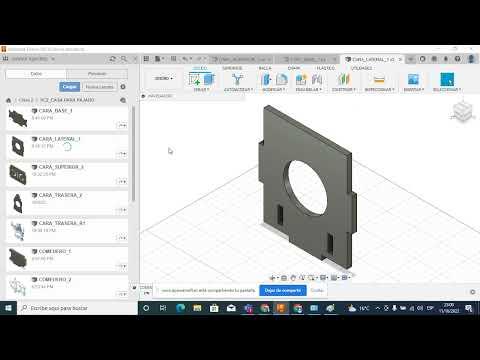Switch to the Superficie tab
The image size is (480, 360).
coord(232,68)
